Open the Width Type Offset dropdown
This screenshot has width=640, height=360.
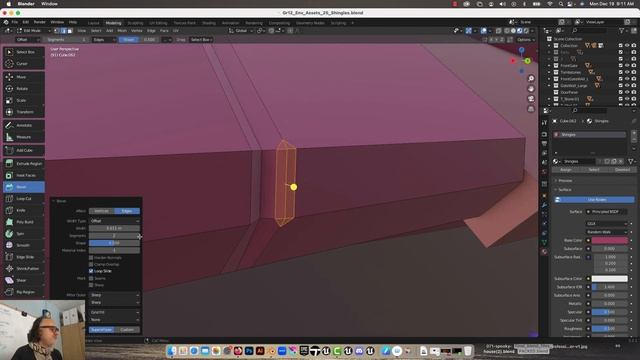(114, 221)
